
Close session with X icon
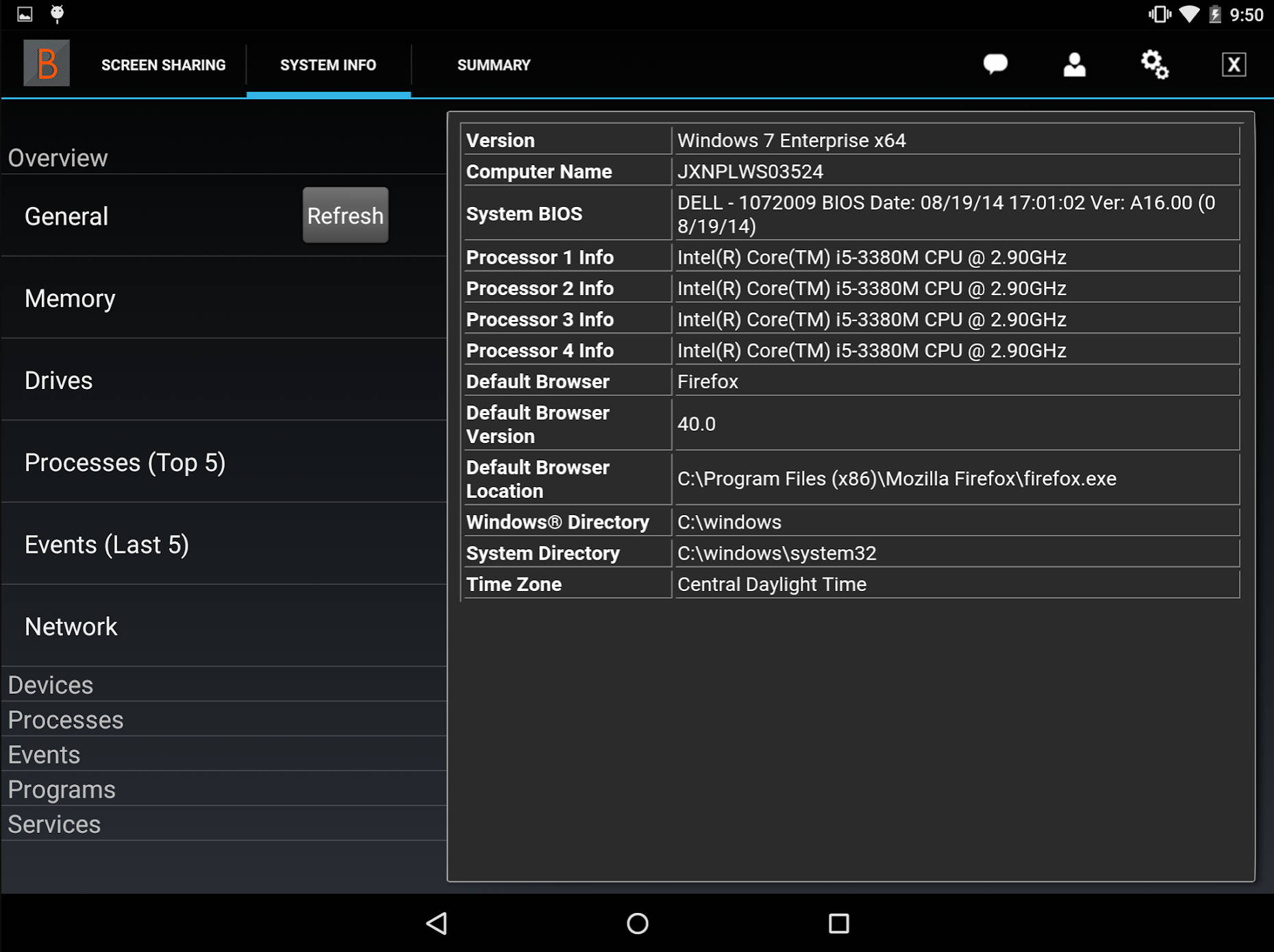pyautogui.click(x=1234, y=64)
